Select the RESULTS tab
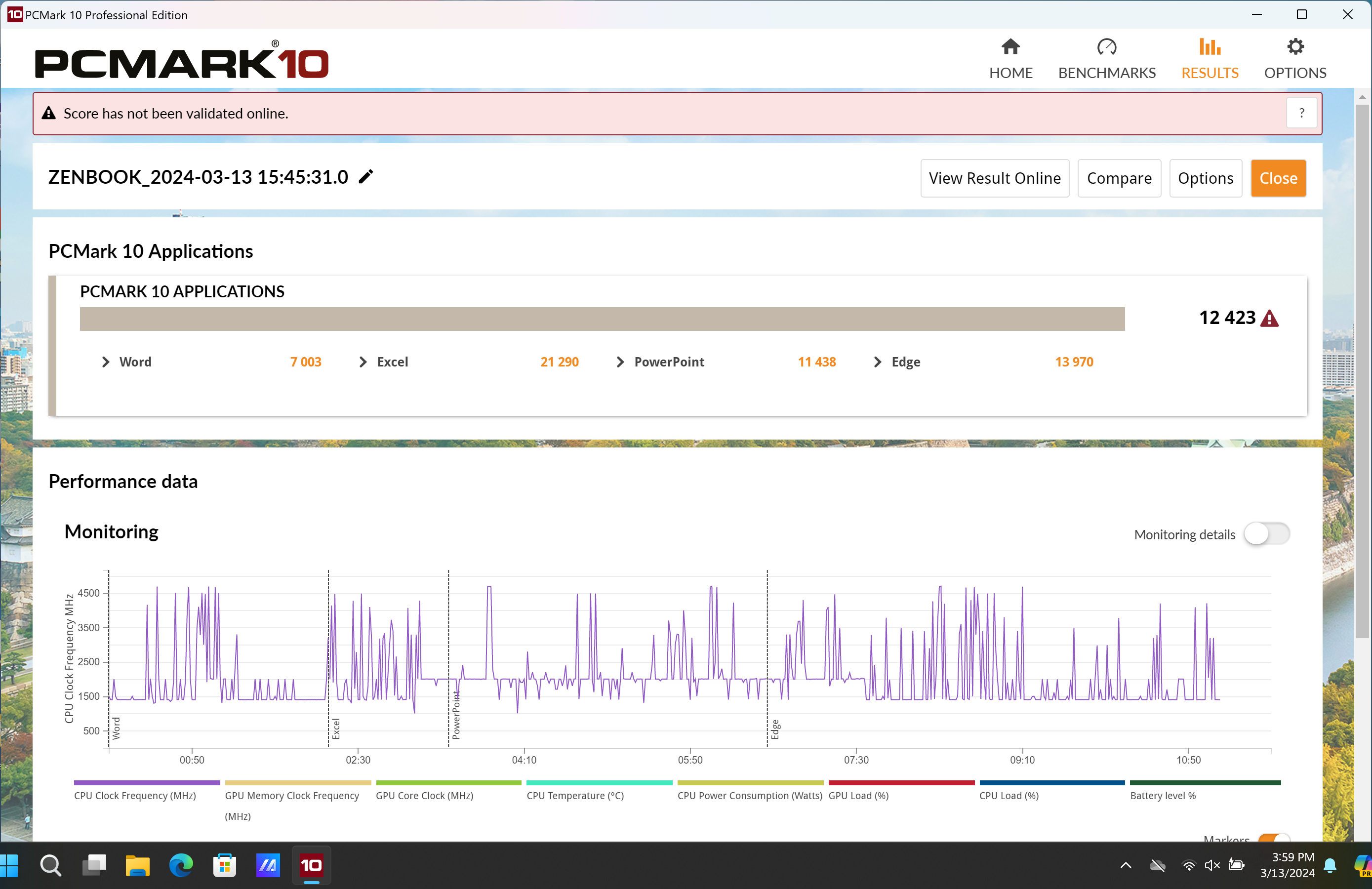Viewport: 1372px width, 889px height. (1210, 59)
